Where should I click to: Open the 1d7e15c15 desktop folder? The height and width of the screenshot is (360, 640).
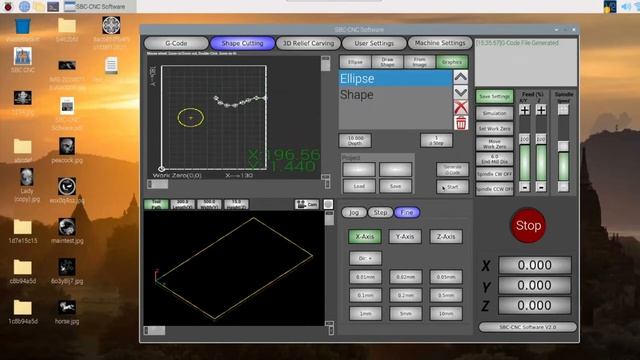pyautogui.click(x=22, y=231)
